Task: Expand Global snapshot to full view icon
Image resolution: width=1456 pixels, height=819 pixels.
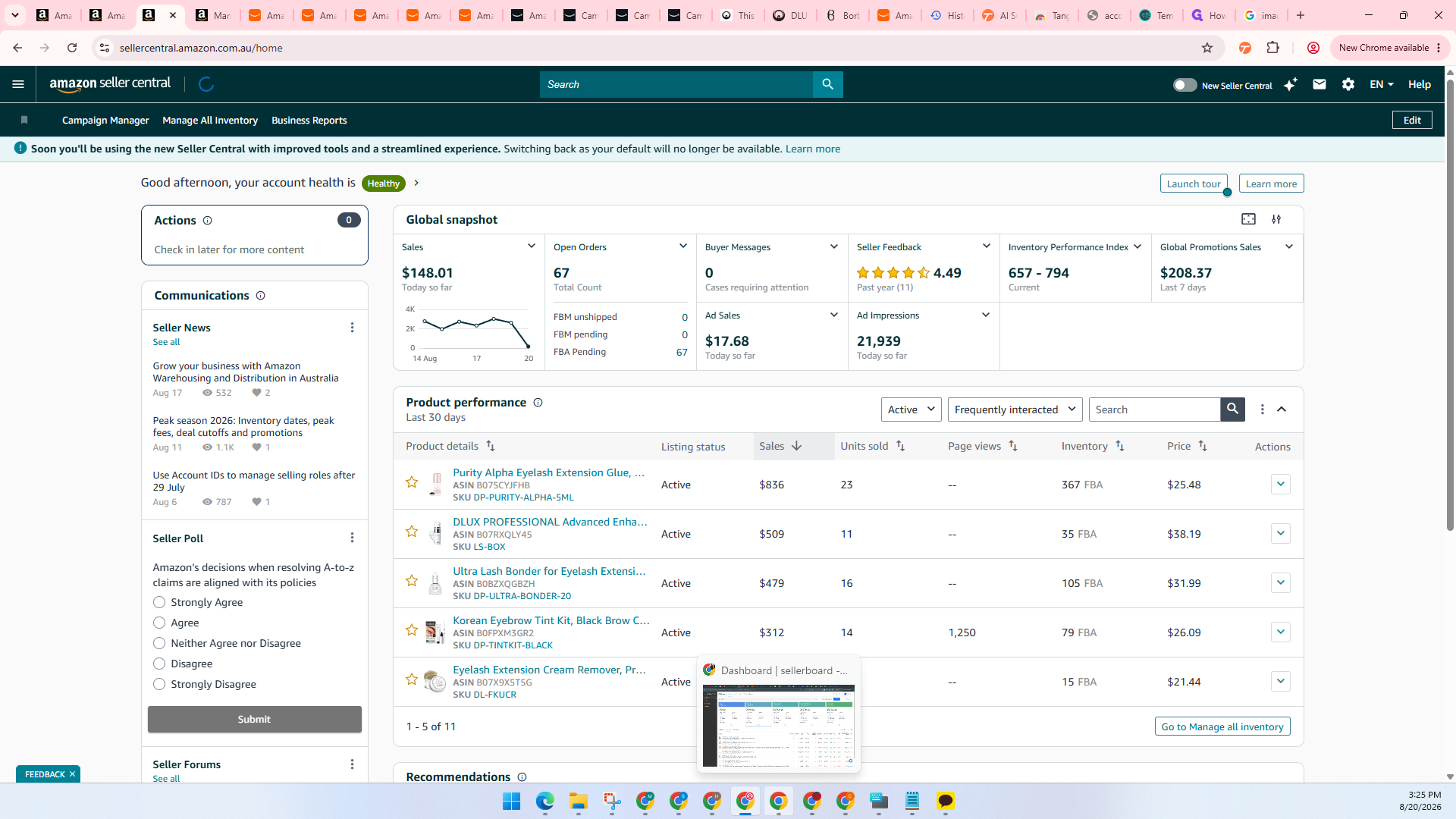Action: point(1248,219)
